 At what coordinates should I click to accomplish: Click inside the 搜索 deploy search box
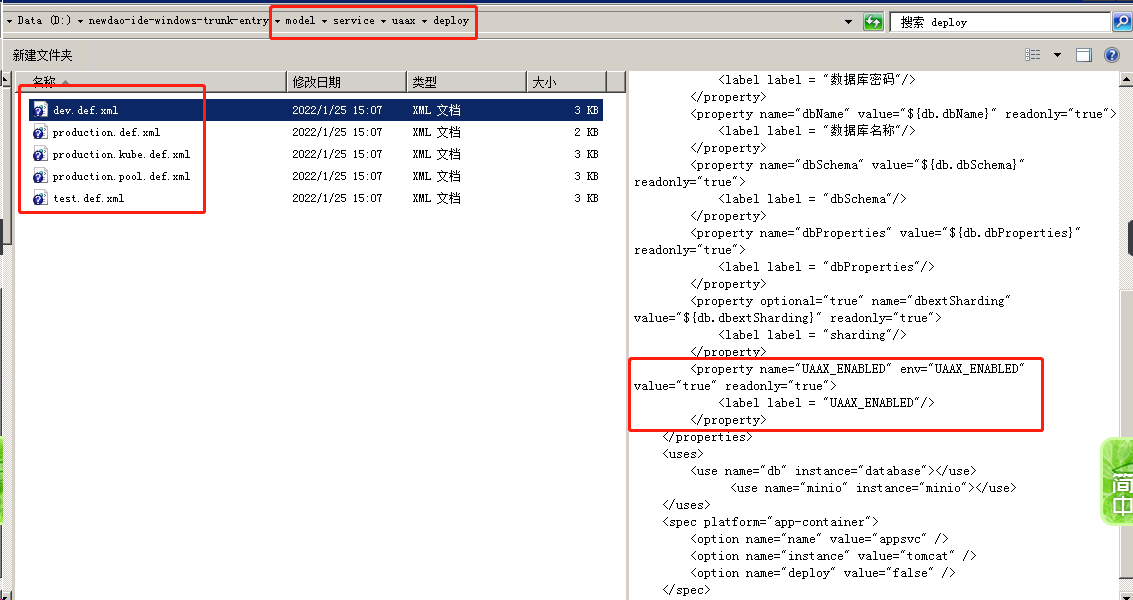point(1000,21)
